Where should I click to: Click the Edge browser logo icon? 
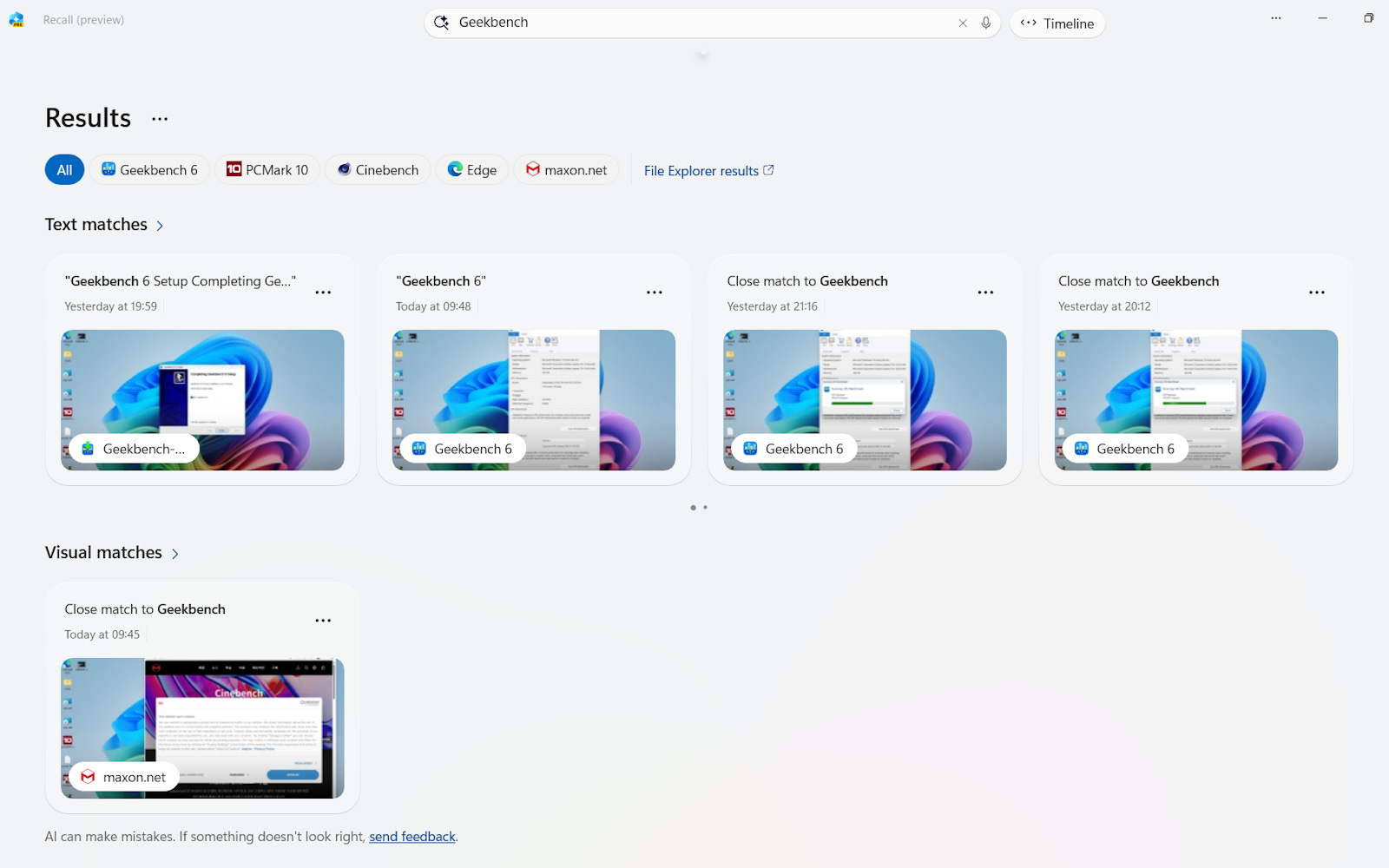coord(455,169)
